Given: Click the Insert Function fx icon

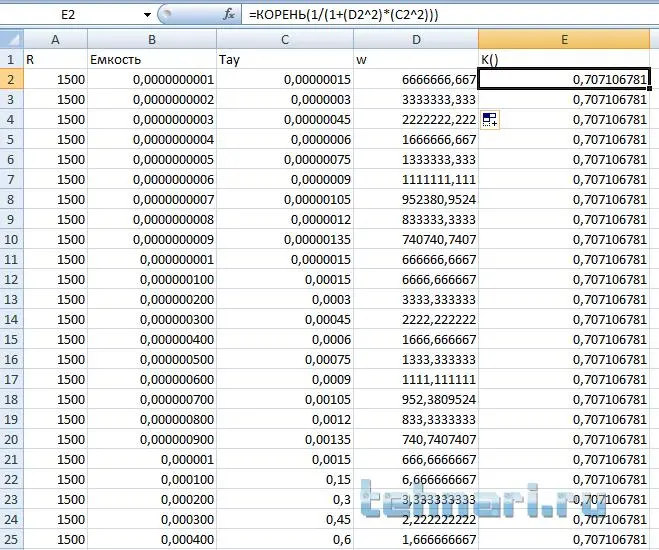Looking at the screenshot, I should pyautogui.click(x=229, y=15).
